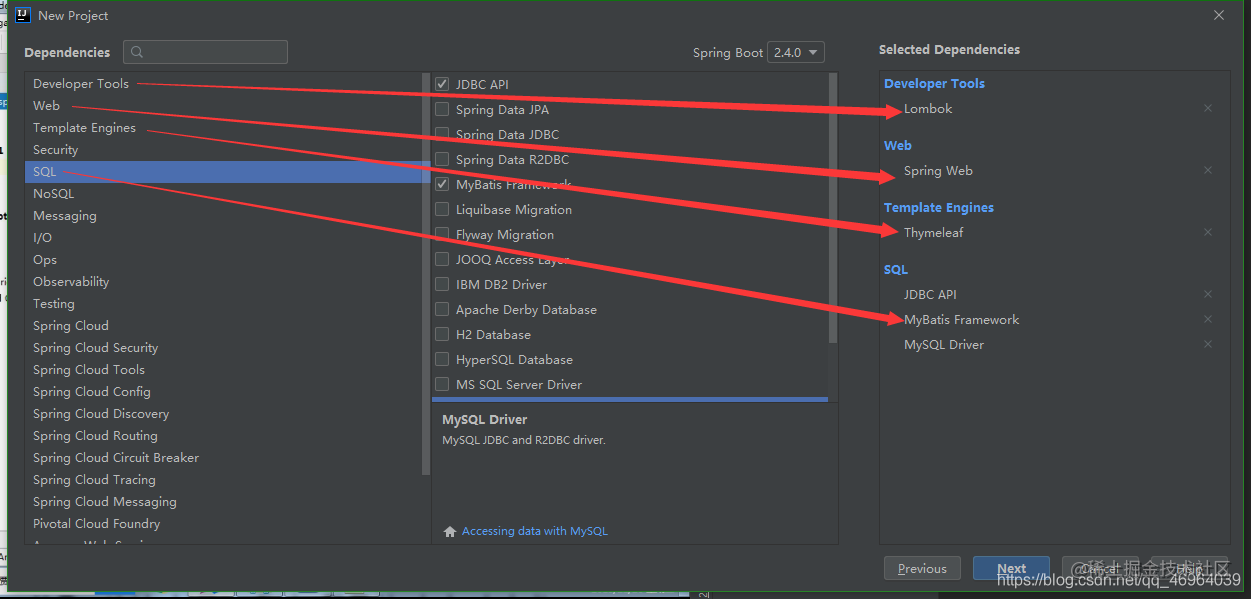
Task: Uncheck the JDBC API checkbox
Action: (441, 84)
